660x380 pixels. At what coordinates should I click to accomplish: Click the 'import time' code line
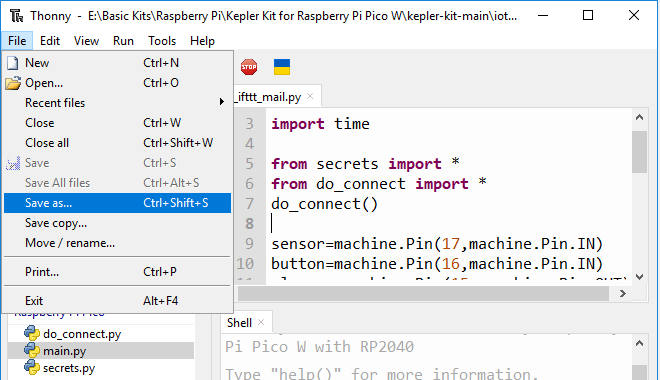(x=320, y=124)
